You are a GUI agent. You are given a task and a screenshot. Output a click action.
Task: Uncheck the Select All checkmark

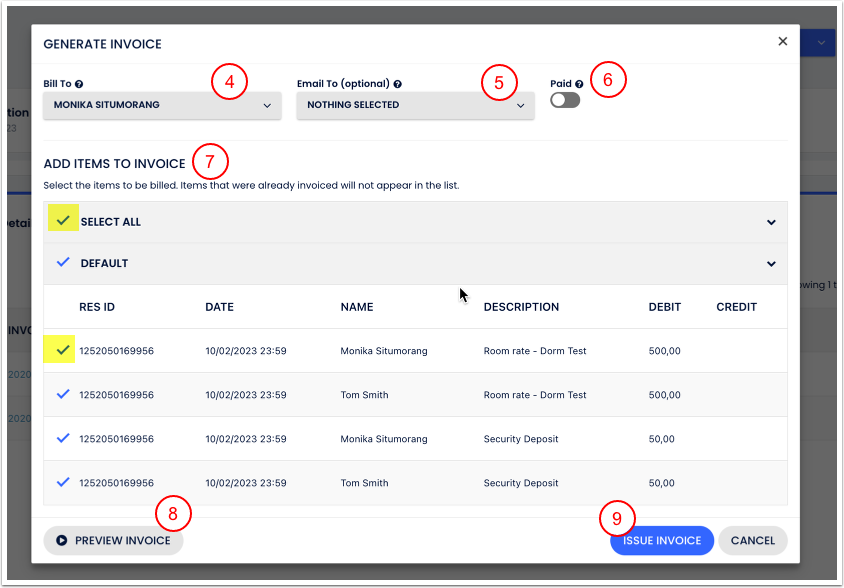64,221
